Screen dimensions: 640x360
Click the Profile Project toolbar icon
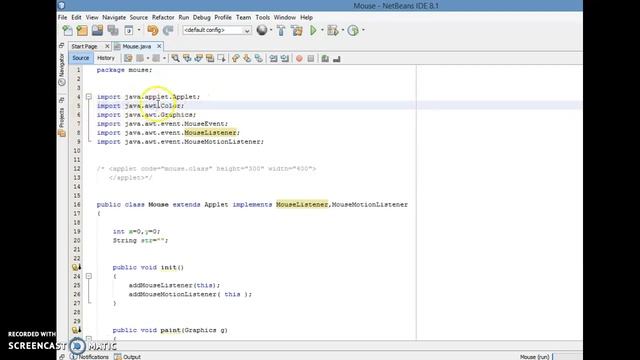(353, 30)
